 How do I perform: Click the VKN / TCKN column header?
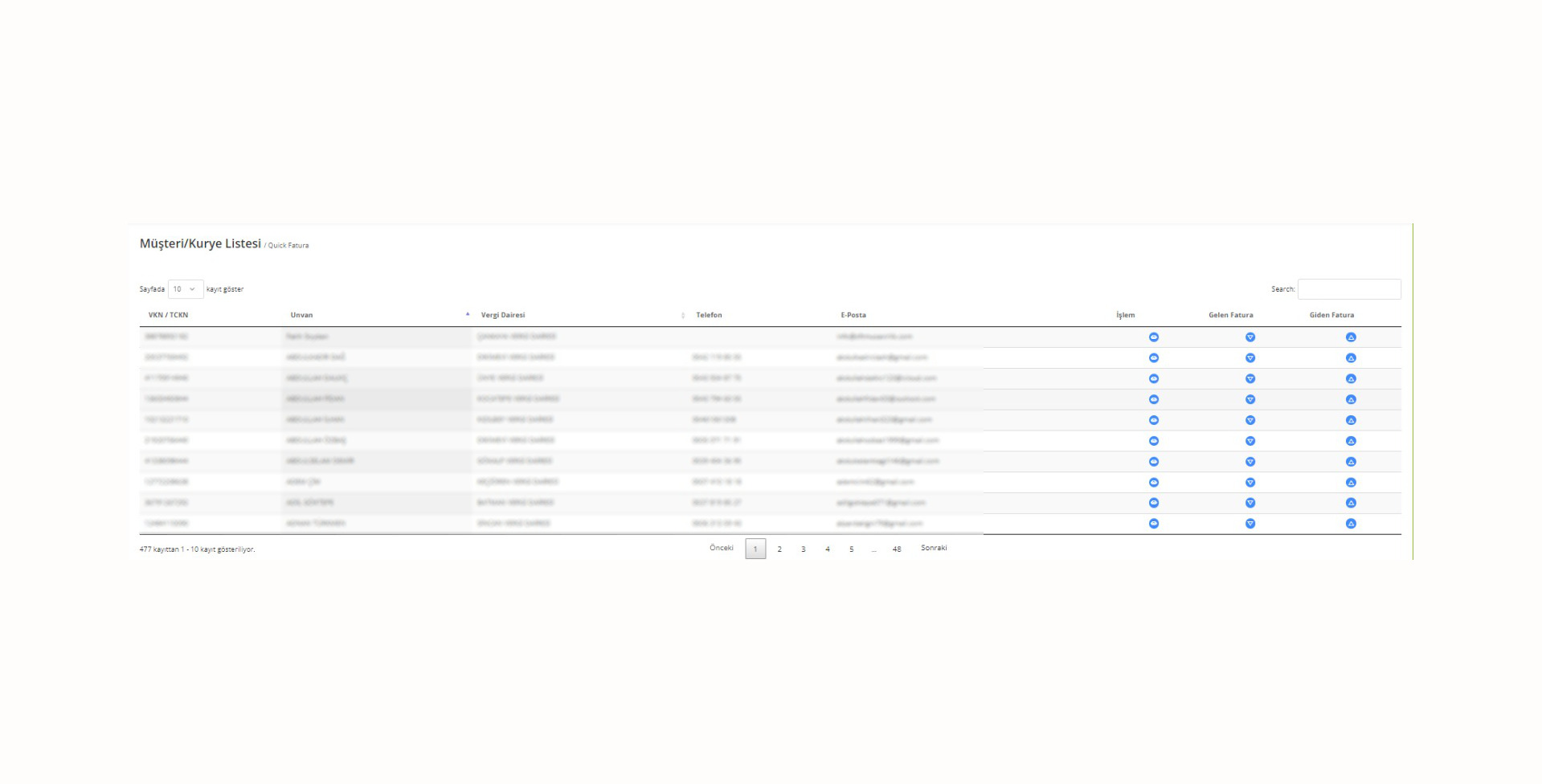tap(168, 315)
